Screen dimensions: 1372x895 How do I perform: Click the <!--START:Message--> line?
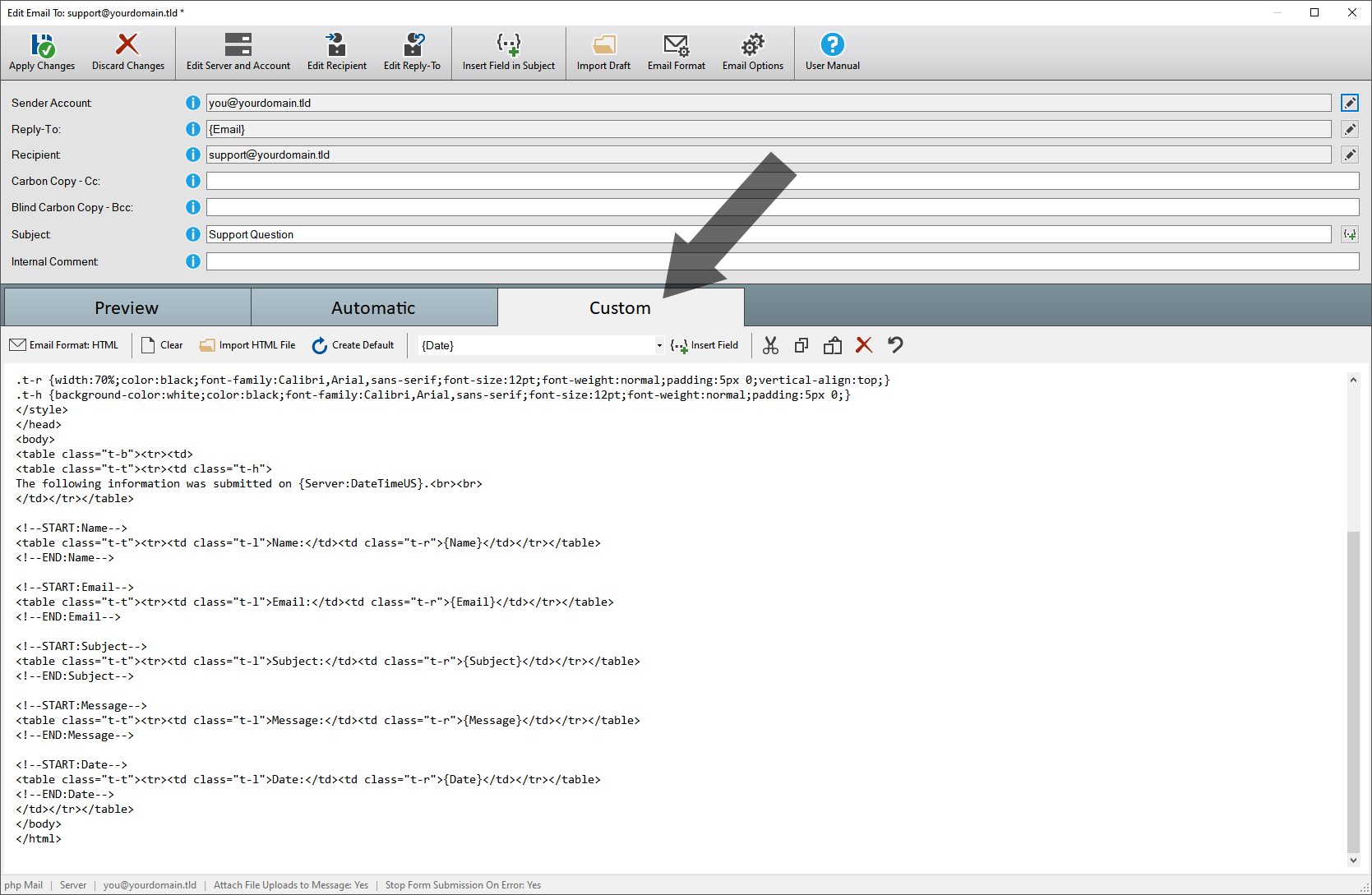coord(81,705)
